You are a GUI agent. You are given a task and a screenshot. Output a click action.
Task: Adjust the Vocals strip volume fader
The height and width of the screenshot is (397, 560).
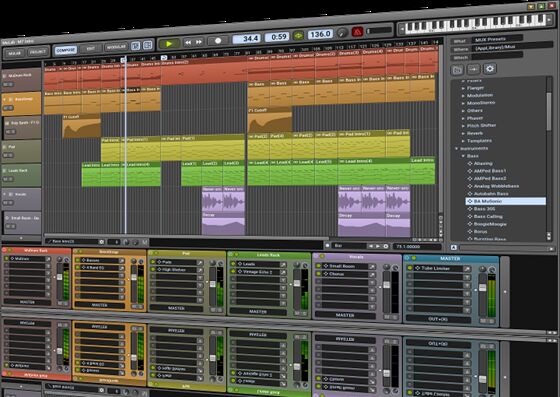tap(386, 285)
